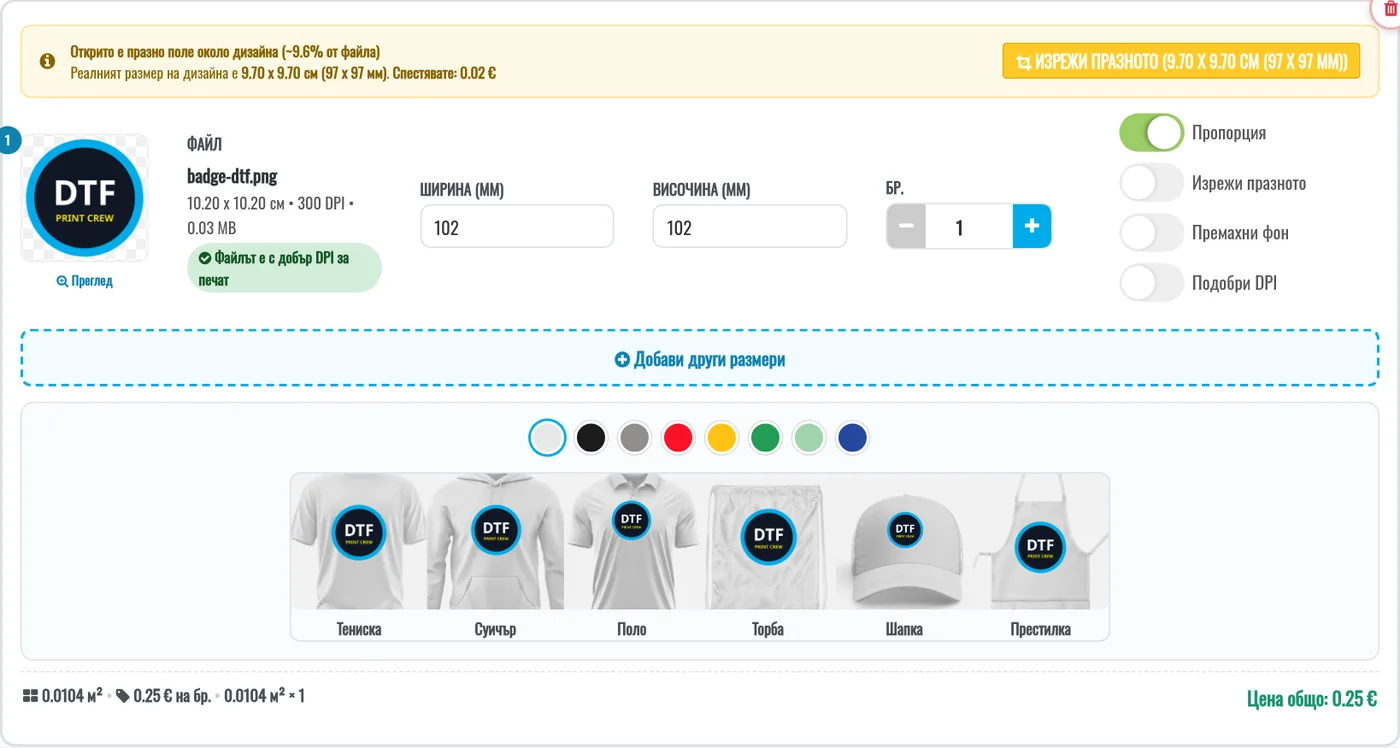Select the black color swatch
The height and width of the screenshot is (748, 1400).
coord(591,438)
